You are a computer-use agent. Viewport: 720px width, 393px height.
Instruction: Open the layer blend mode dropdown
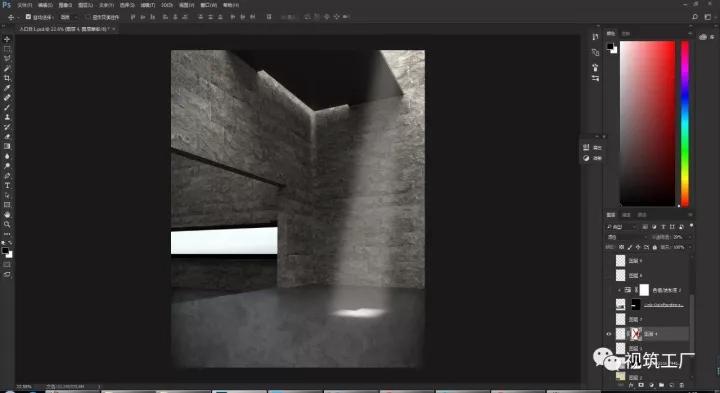coord(627,237)
